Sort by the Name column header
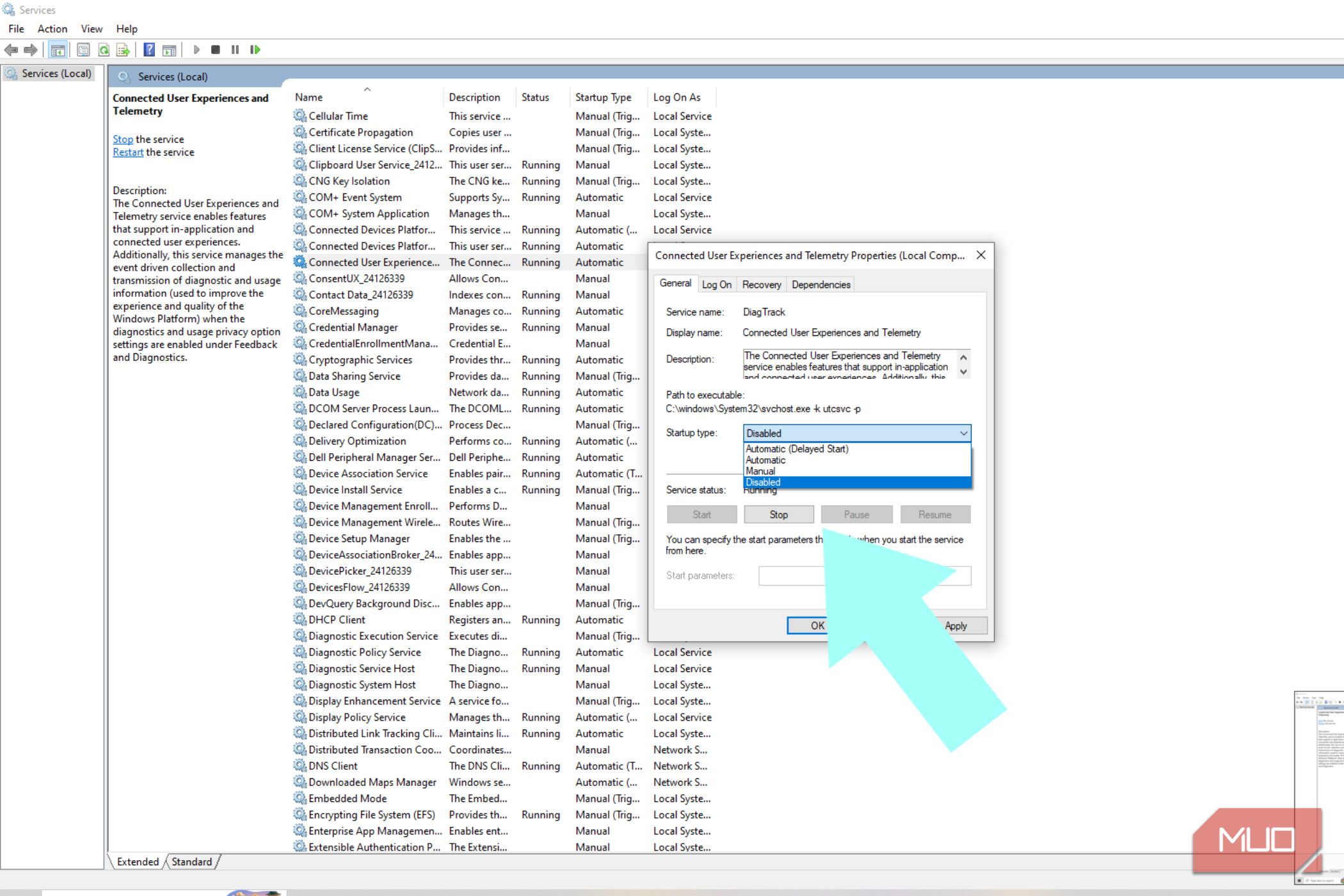1344x896 pixels. 366,97
